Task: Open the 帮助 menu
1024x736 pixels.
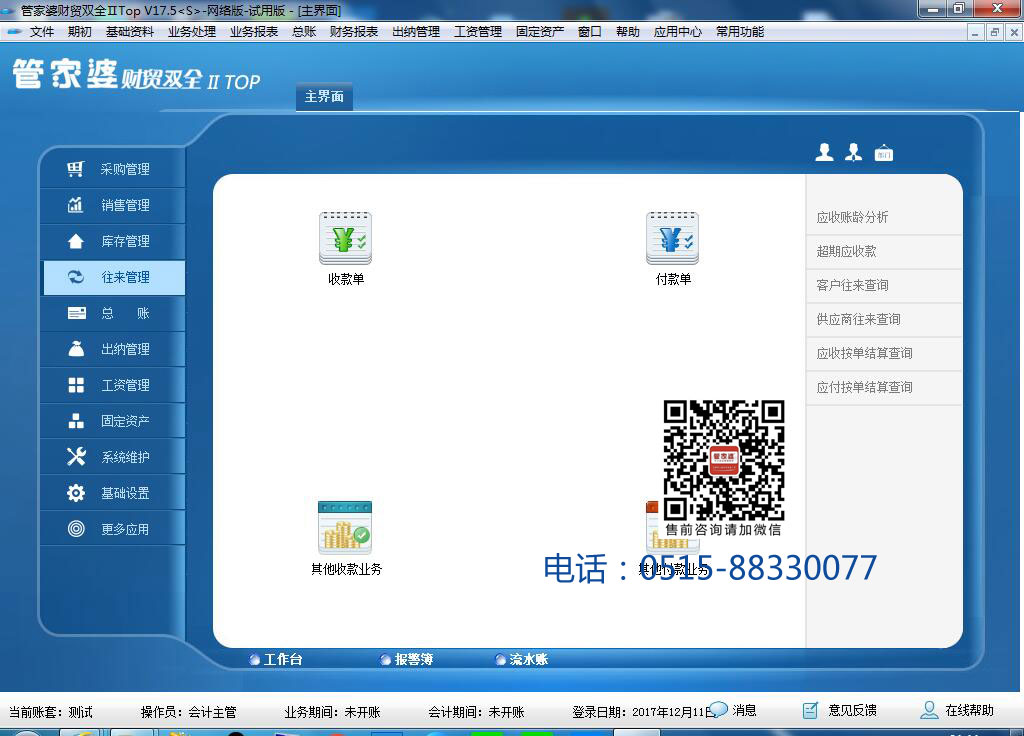Action: 627,31
